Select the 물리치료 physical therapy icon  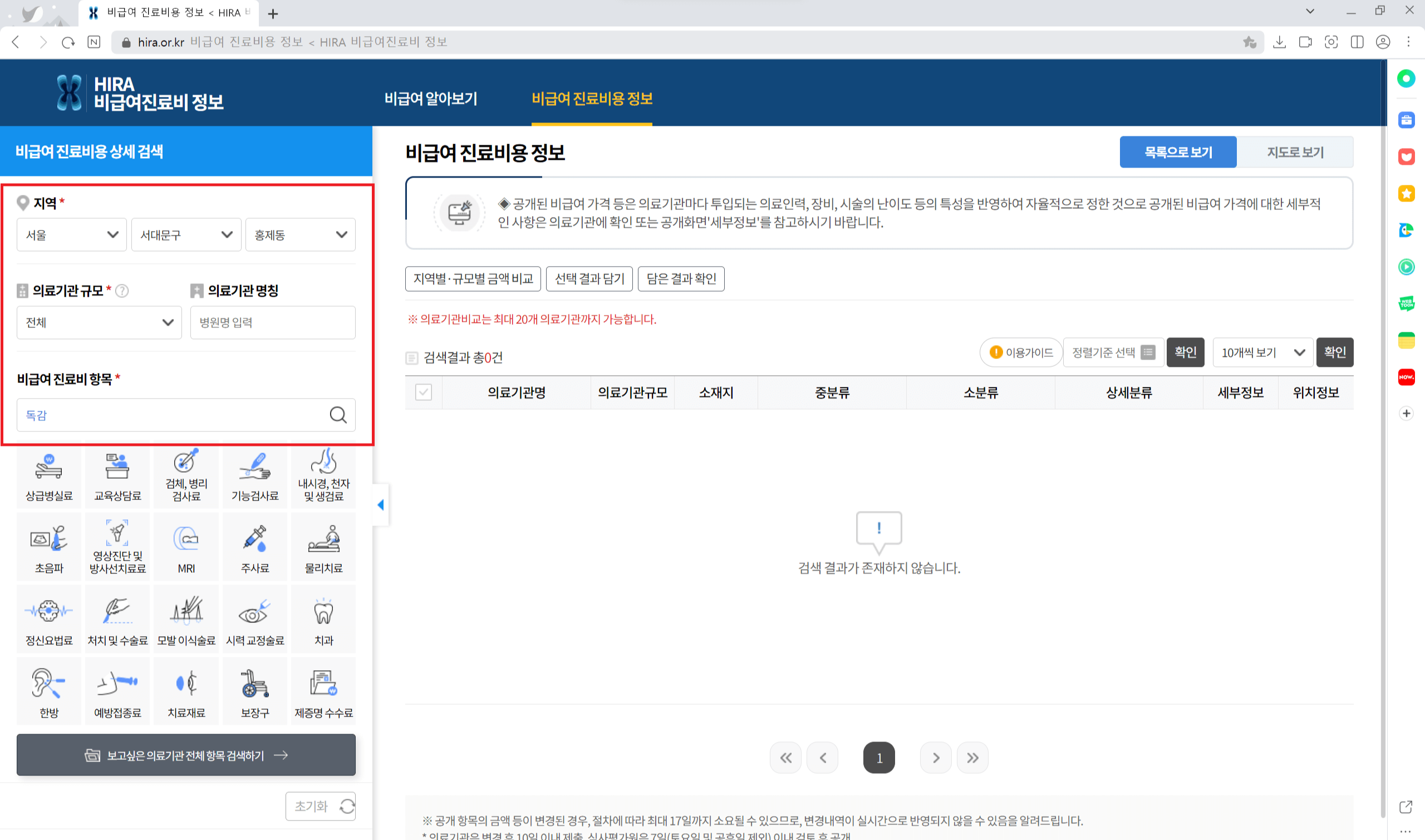pyautogui.click(x=323, y=545)
